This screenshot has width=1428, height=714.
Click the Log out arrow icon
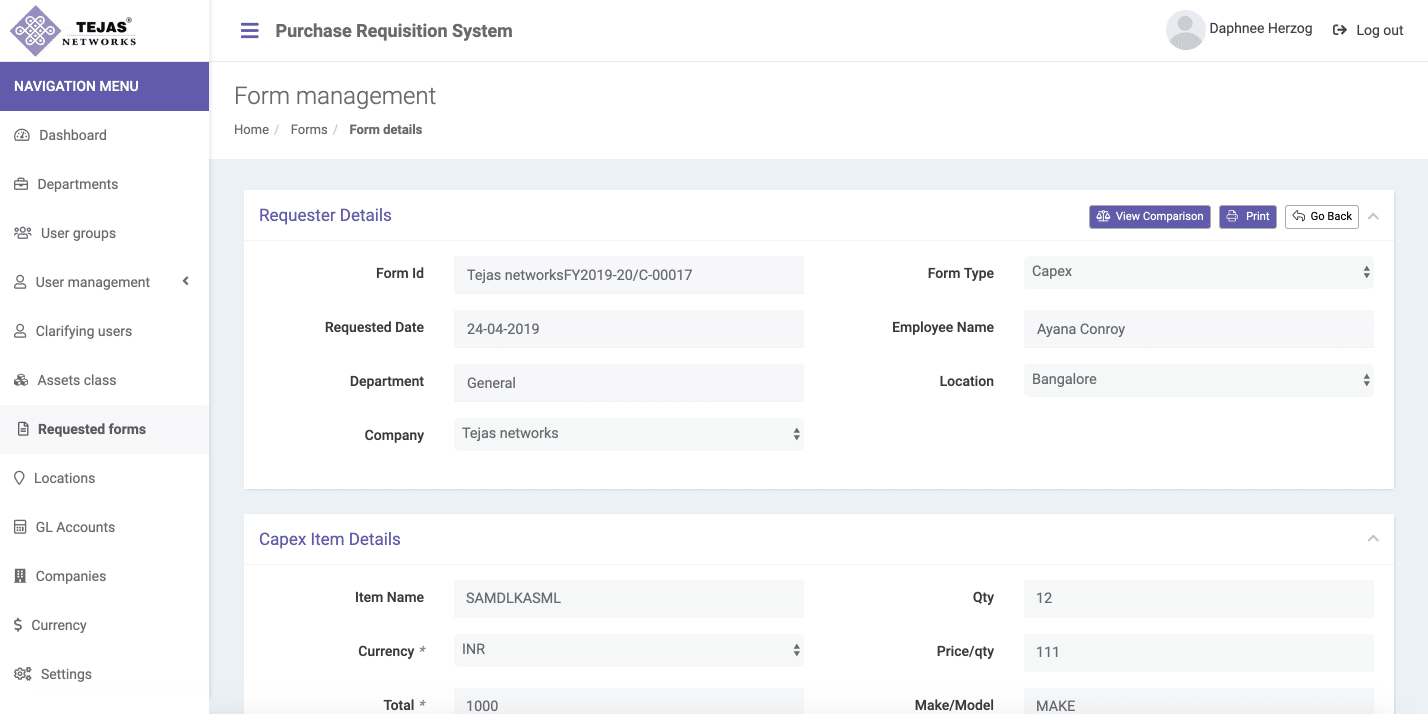(1340, 30)
